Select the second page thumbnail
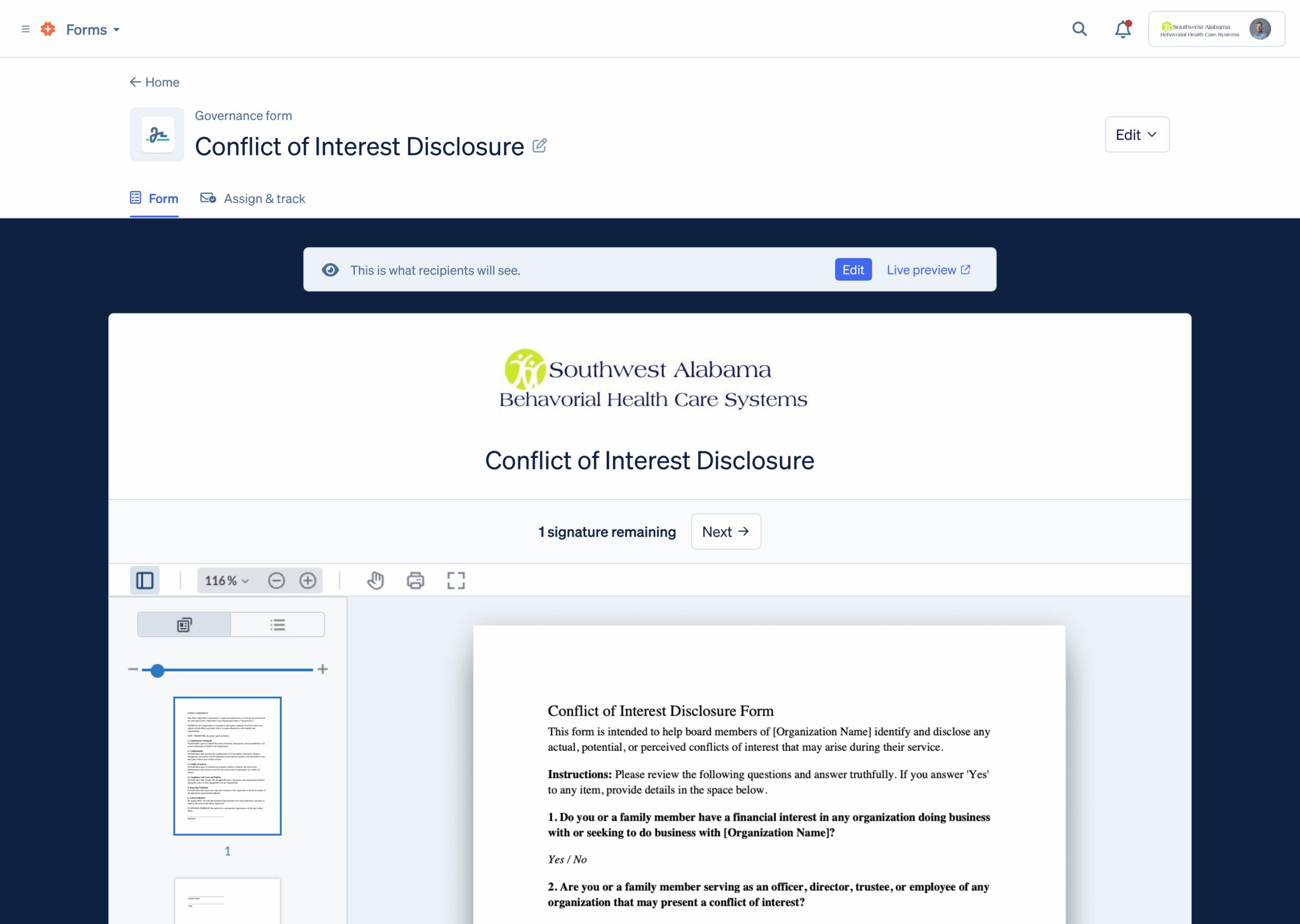This screenshot has width=1300, height=924. tap(227, 901)
